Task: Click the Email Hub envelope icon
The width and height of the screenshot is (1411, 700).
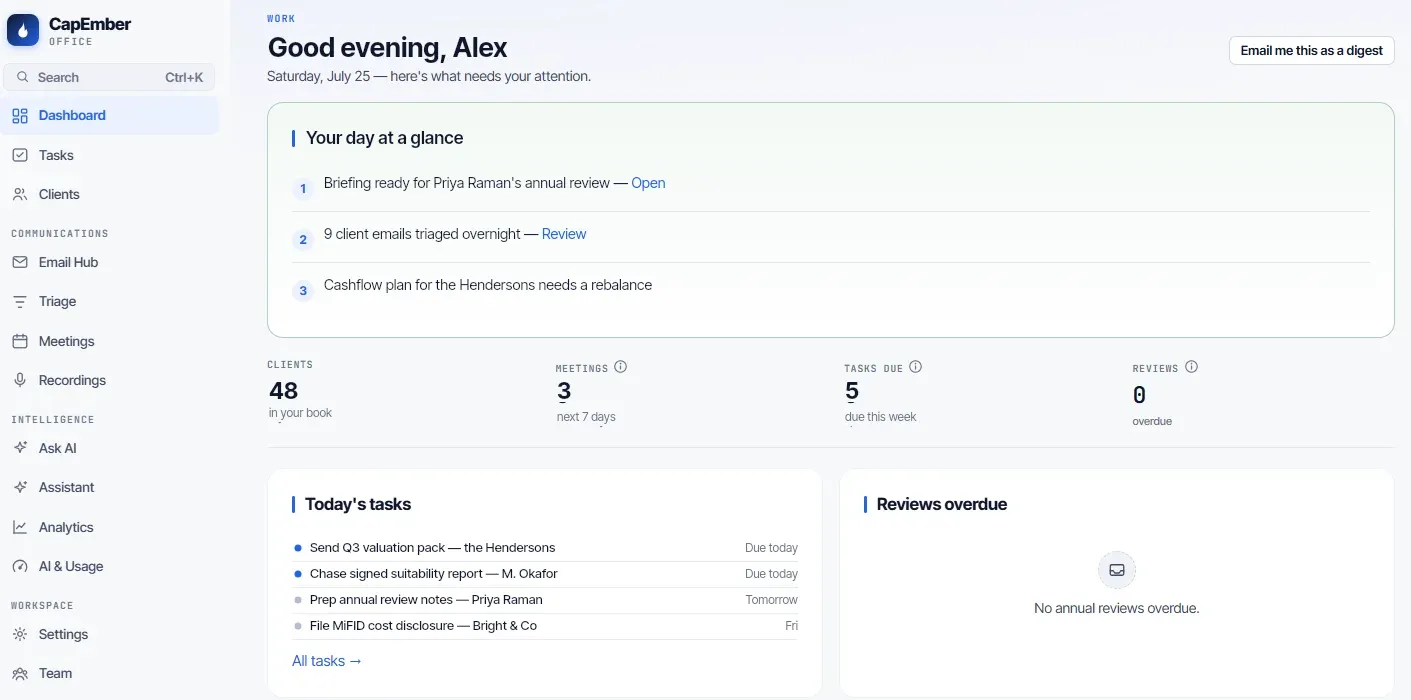Action: (20, 262)
